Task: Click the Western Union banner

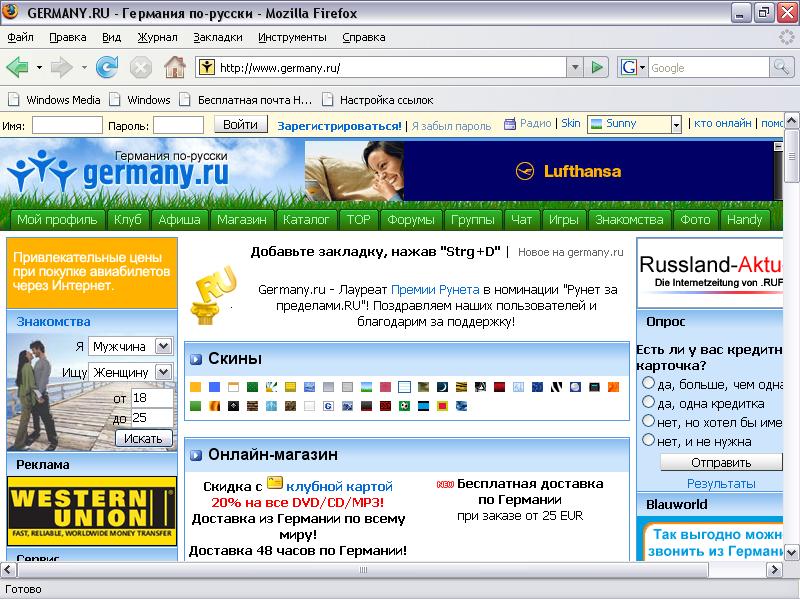Action: (92, 511)
